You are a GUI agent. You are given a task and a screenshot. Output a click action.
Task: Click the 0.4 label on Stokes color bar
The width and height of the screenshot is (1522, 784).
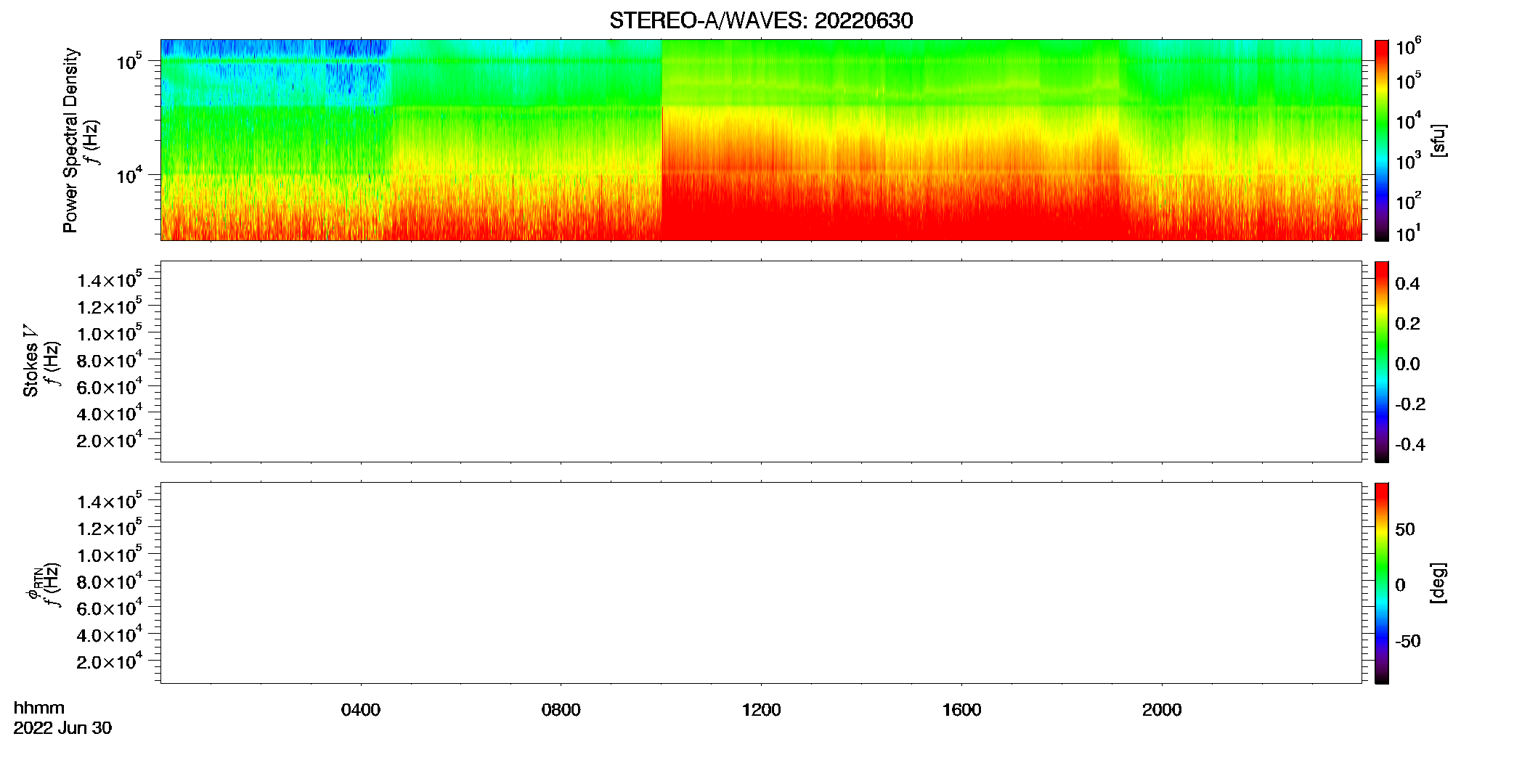click(1407, 284)
